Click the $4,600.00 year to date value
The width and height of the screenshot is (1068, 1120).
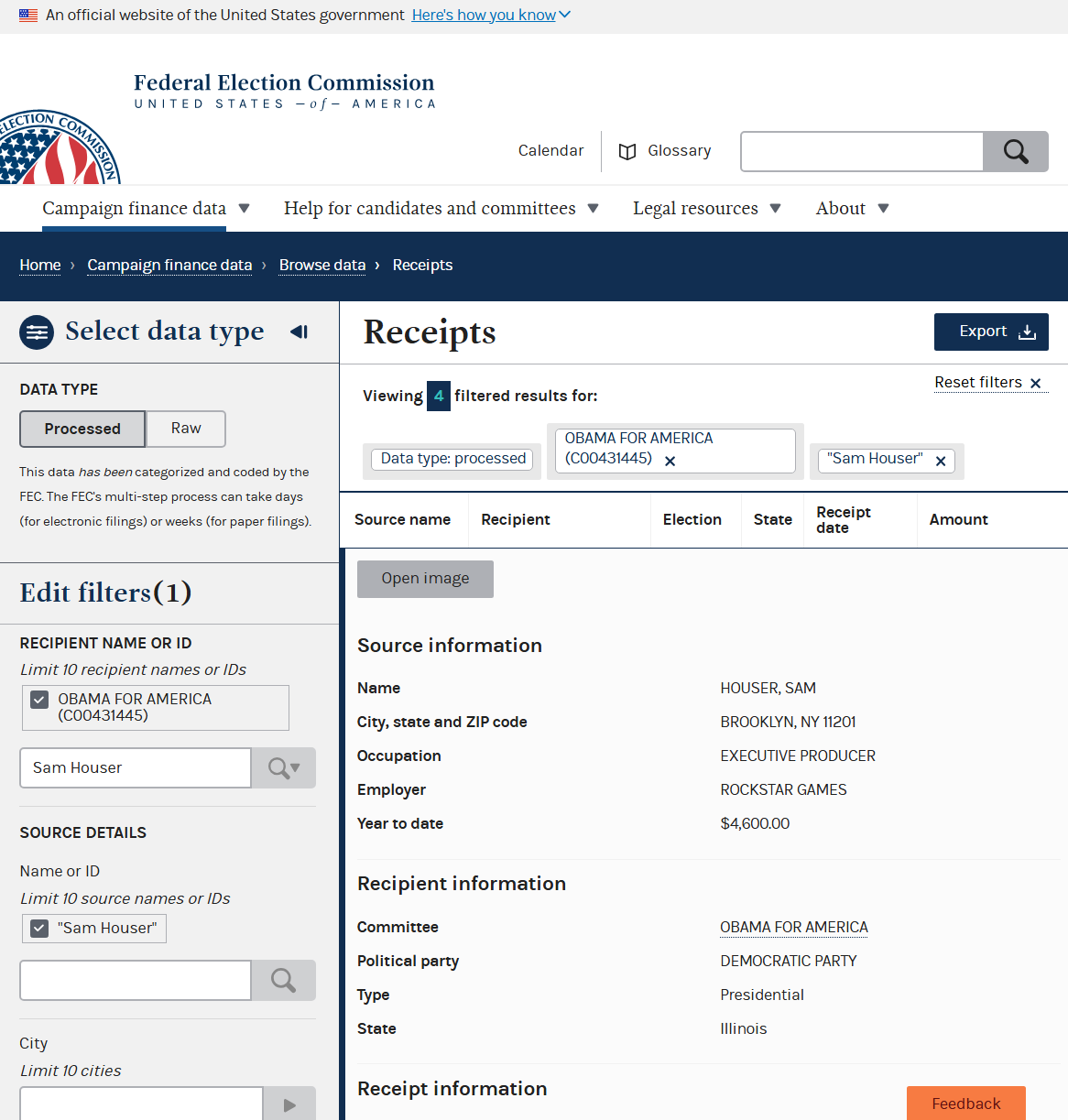(x=755, y=823)
